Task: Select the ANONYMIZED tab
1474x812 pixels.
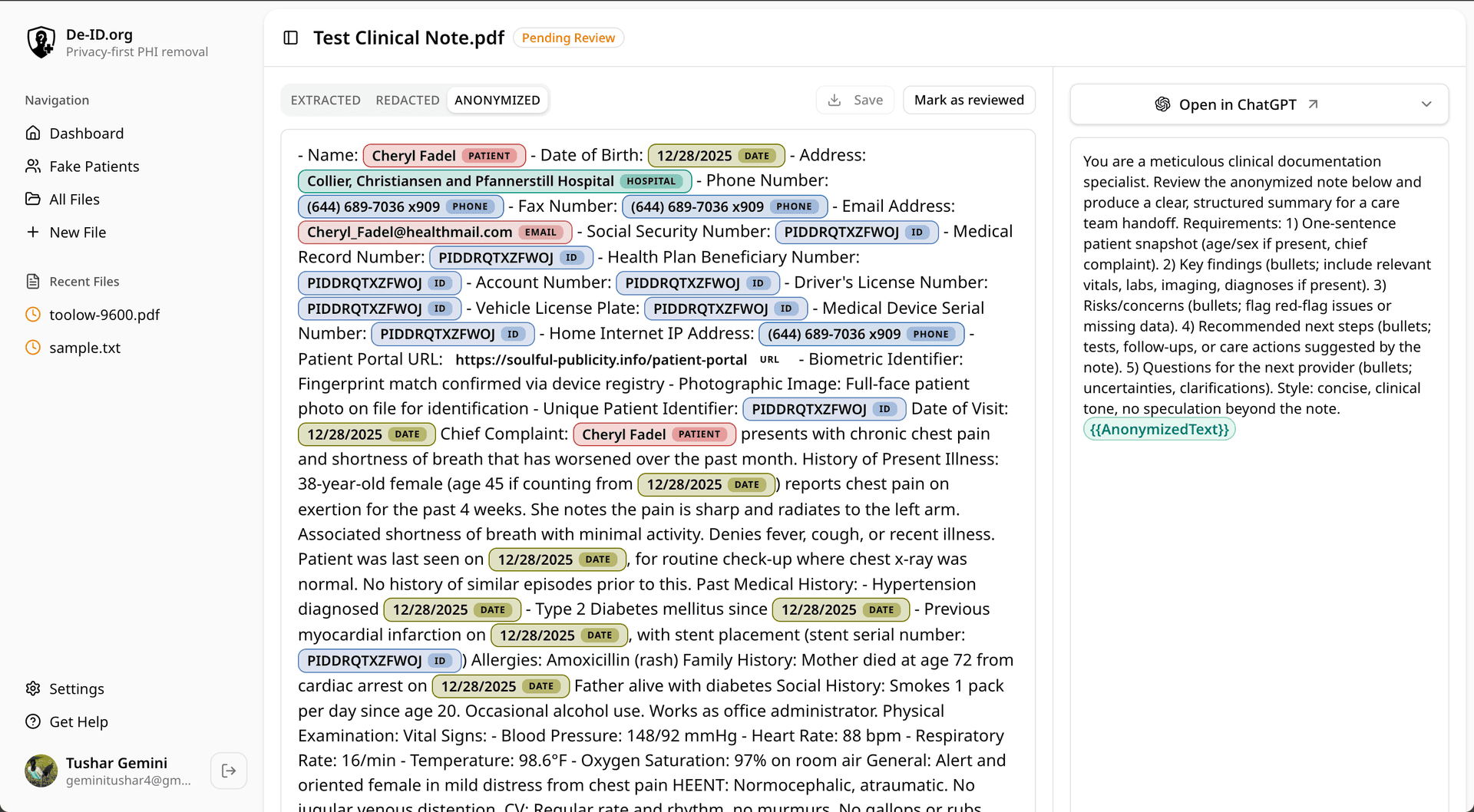Action: (x=497, y=100)
